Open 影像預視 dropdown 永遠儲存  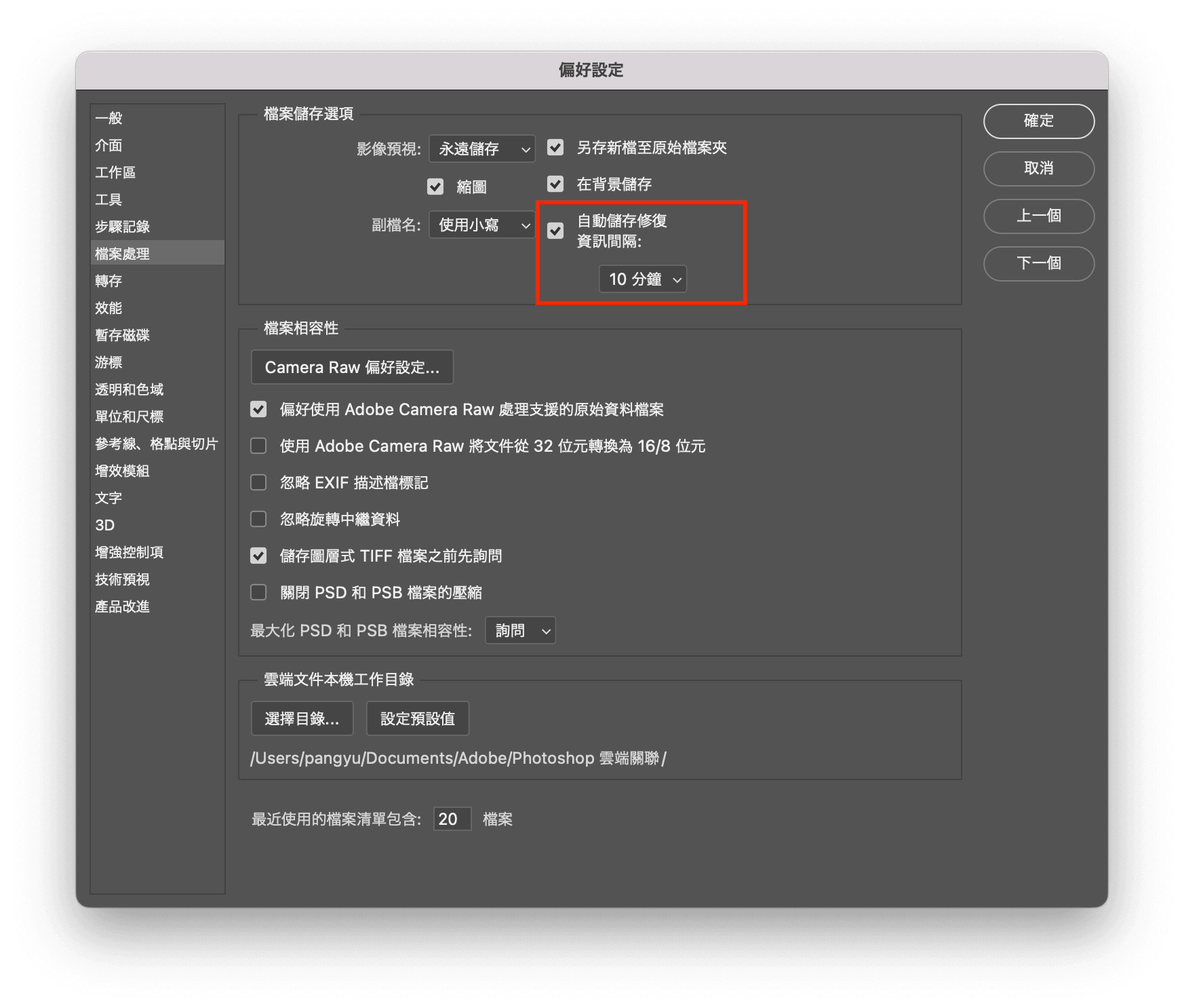coord(482,149)
